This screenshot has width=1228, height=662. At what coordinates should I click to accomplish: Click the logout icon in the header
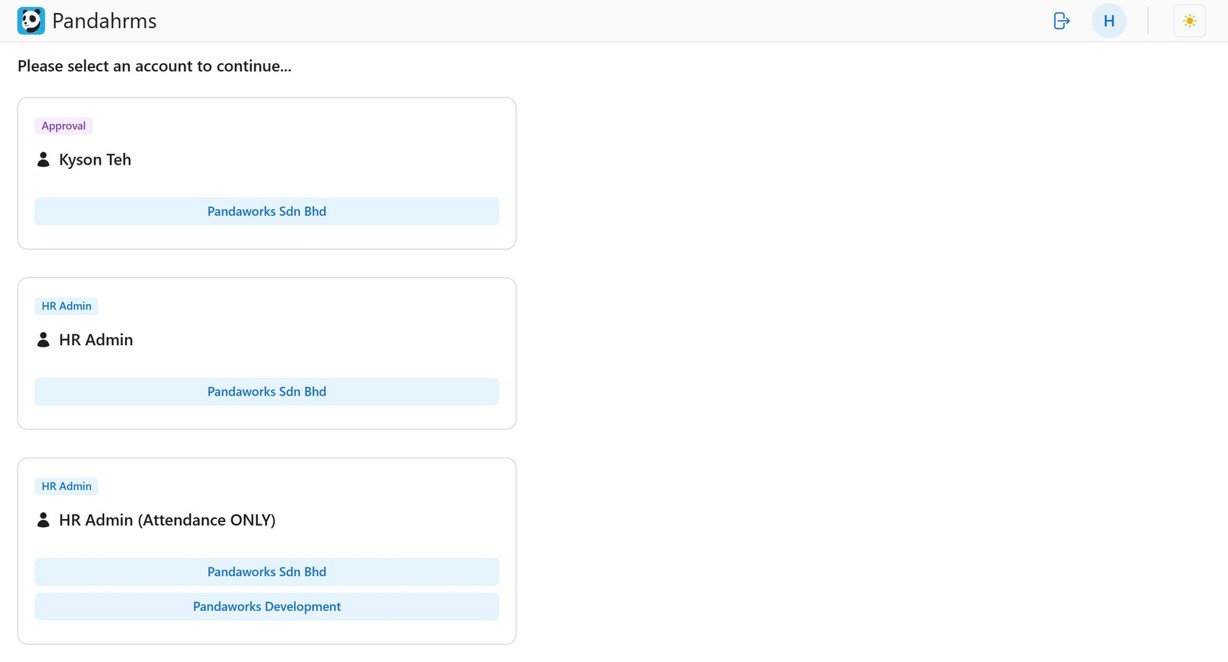[1061, 21]
